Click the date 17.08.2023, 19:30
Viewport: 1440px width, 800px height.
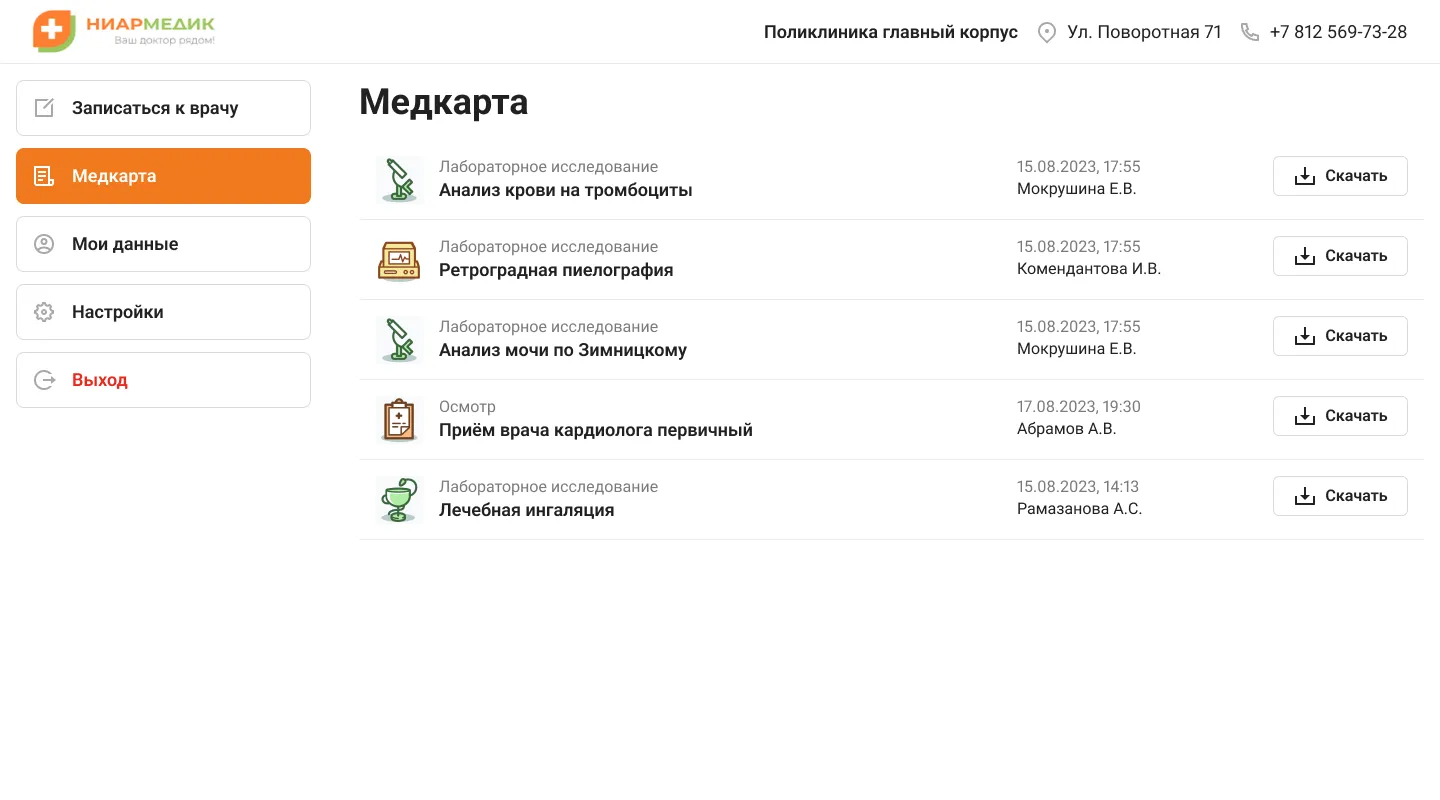[1079, 407]
